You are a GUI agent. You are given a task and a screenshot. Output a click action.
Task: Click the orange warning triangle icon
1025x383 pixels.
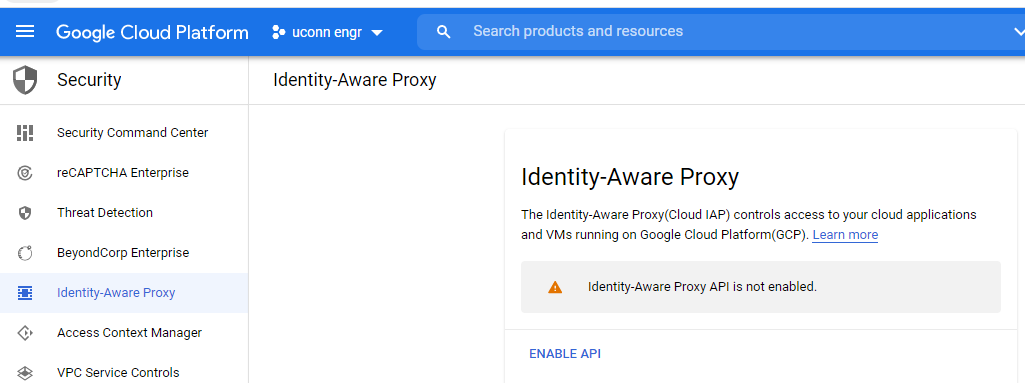coord(555,287)
